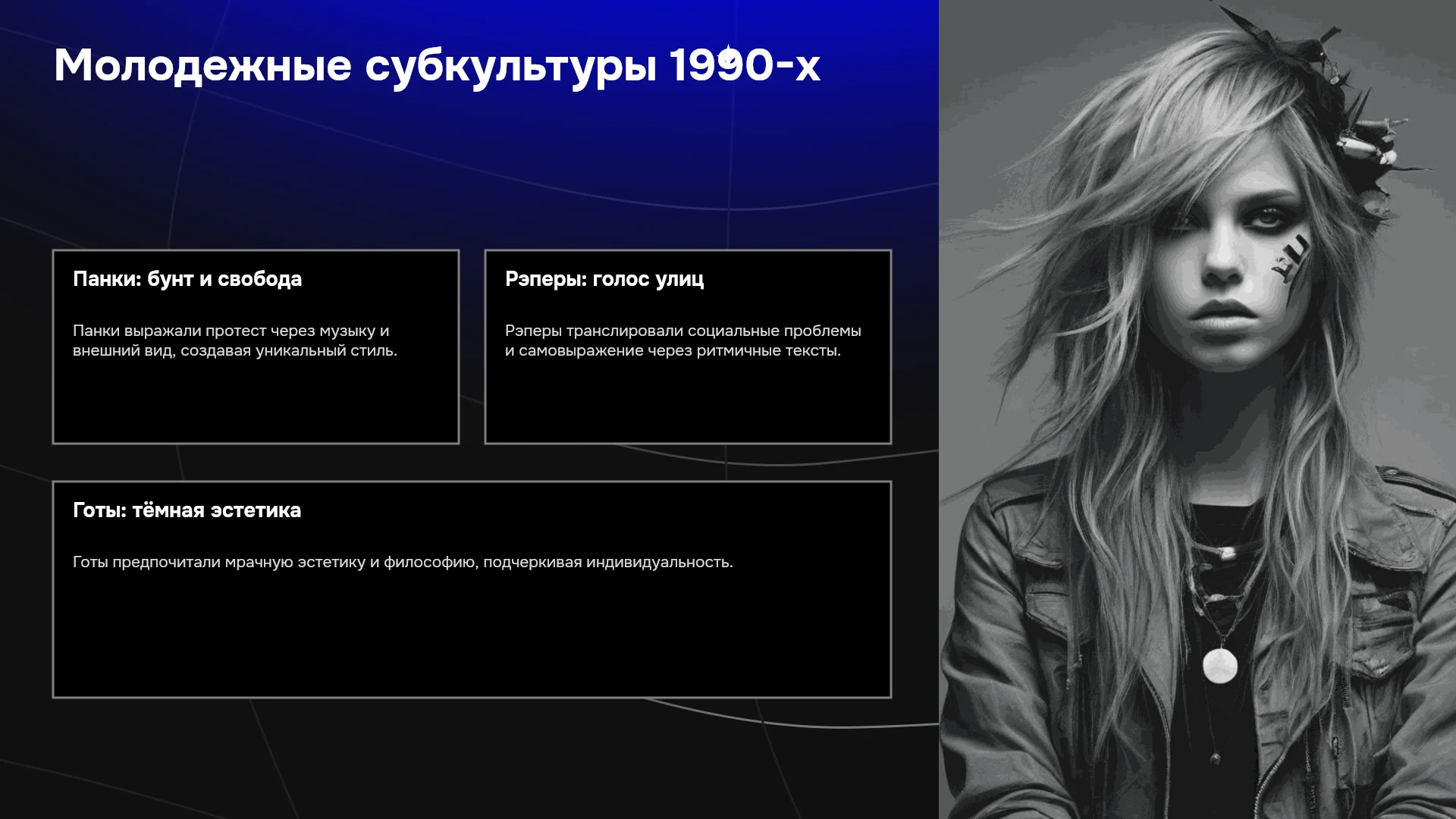Click the round pendant on the necklace
The image size is (1456, 819).
pyautogui.click(x=1220, y=666)
